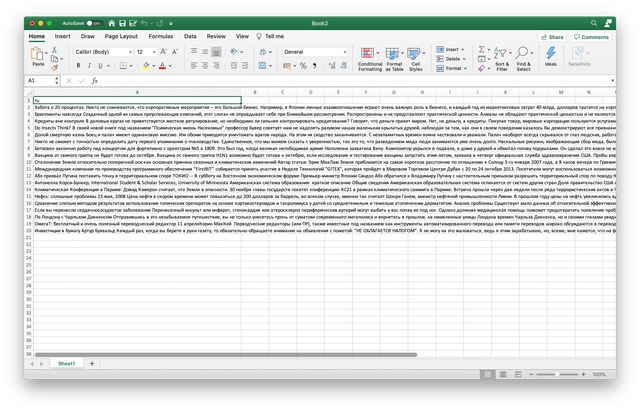Toggle Underline formatting
Screen dimensions: 640x411
[x=99, y=64]
